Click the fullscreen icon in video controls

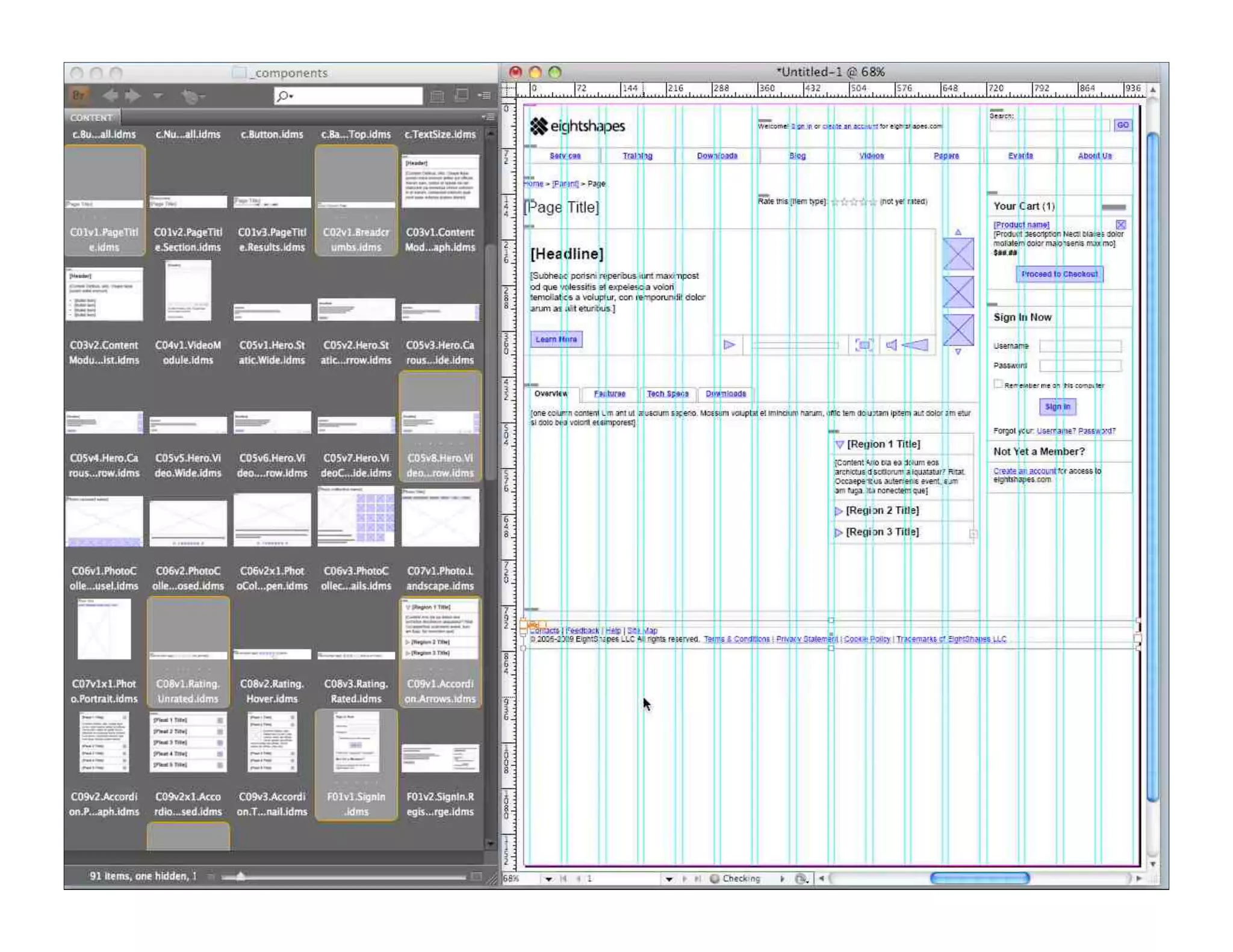pos(863,345)
